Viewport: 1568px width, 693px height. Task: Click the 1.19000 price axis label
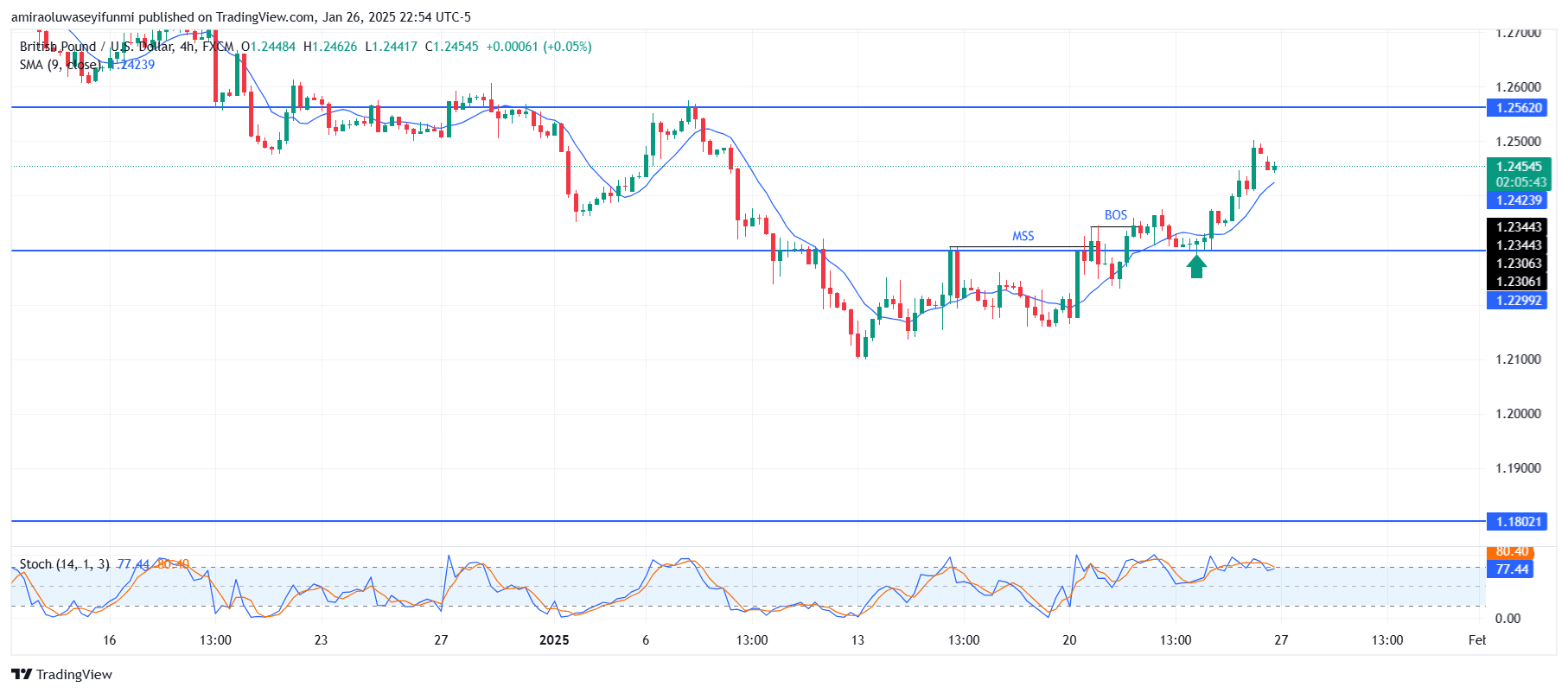tap(1519, 468)
